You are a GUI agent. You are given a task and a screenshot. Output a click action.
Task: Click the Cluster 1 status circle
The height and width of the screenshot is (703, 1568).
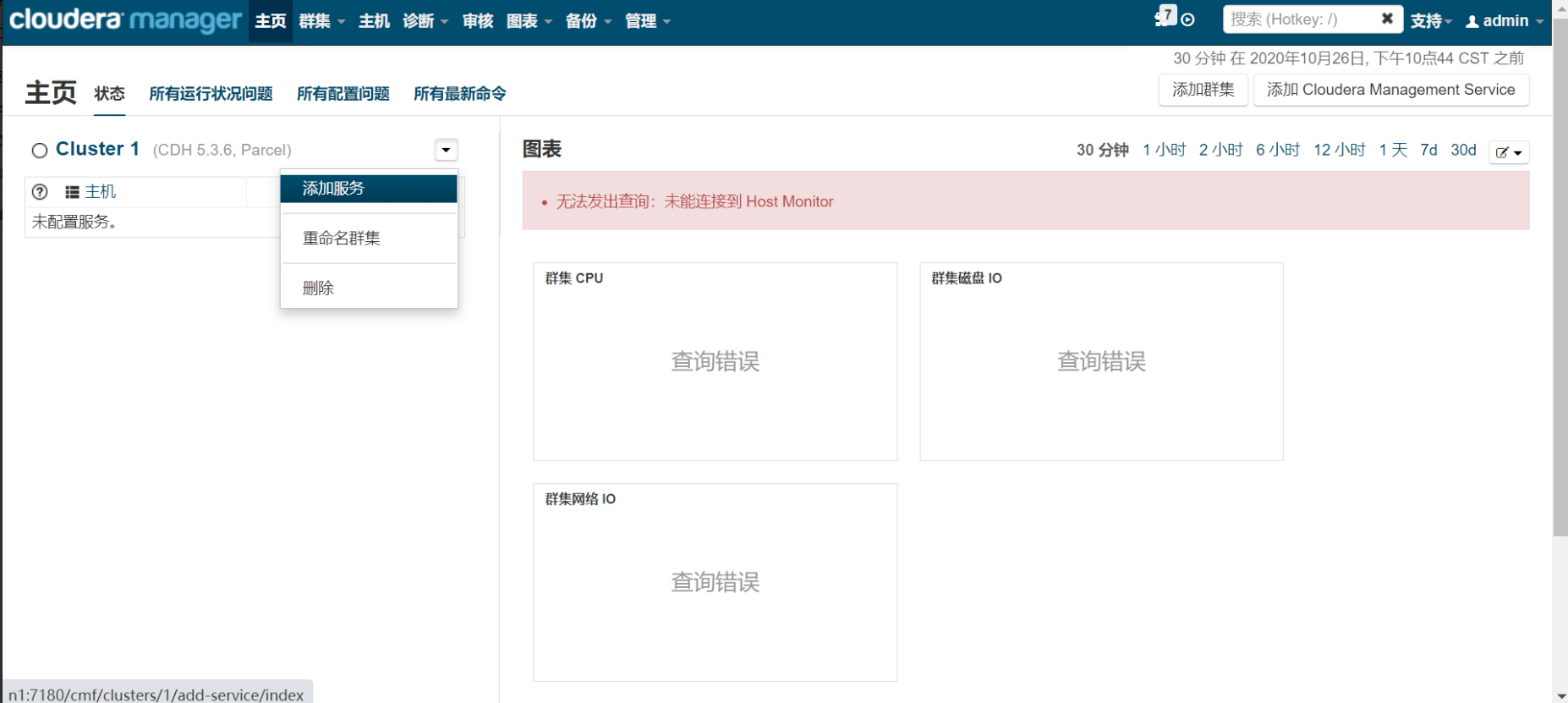[40, 151]
